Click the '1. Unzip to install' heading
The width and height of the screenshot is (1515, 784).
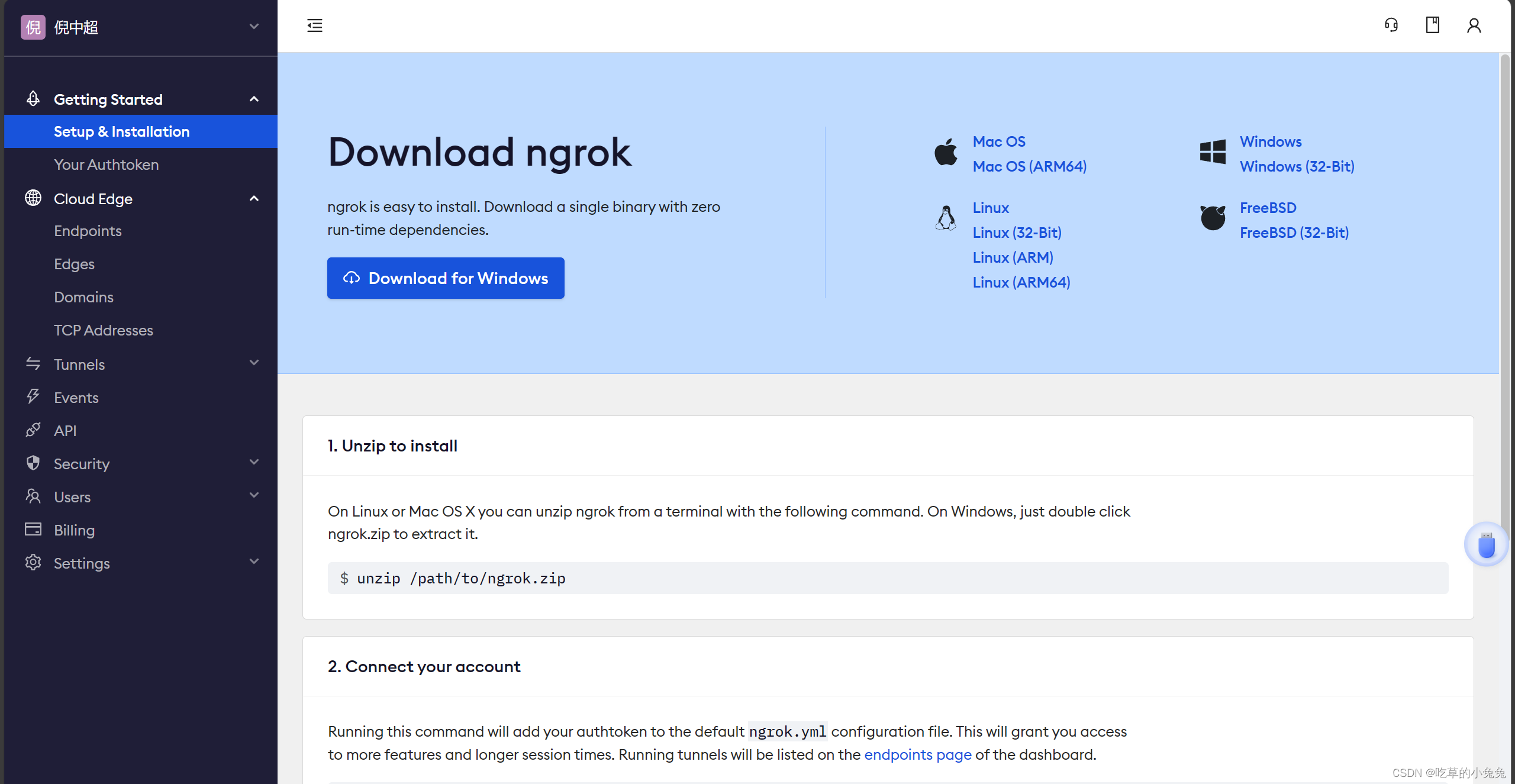coord(392,446)
